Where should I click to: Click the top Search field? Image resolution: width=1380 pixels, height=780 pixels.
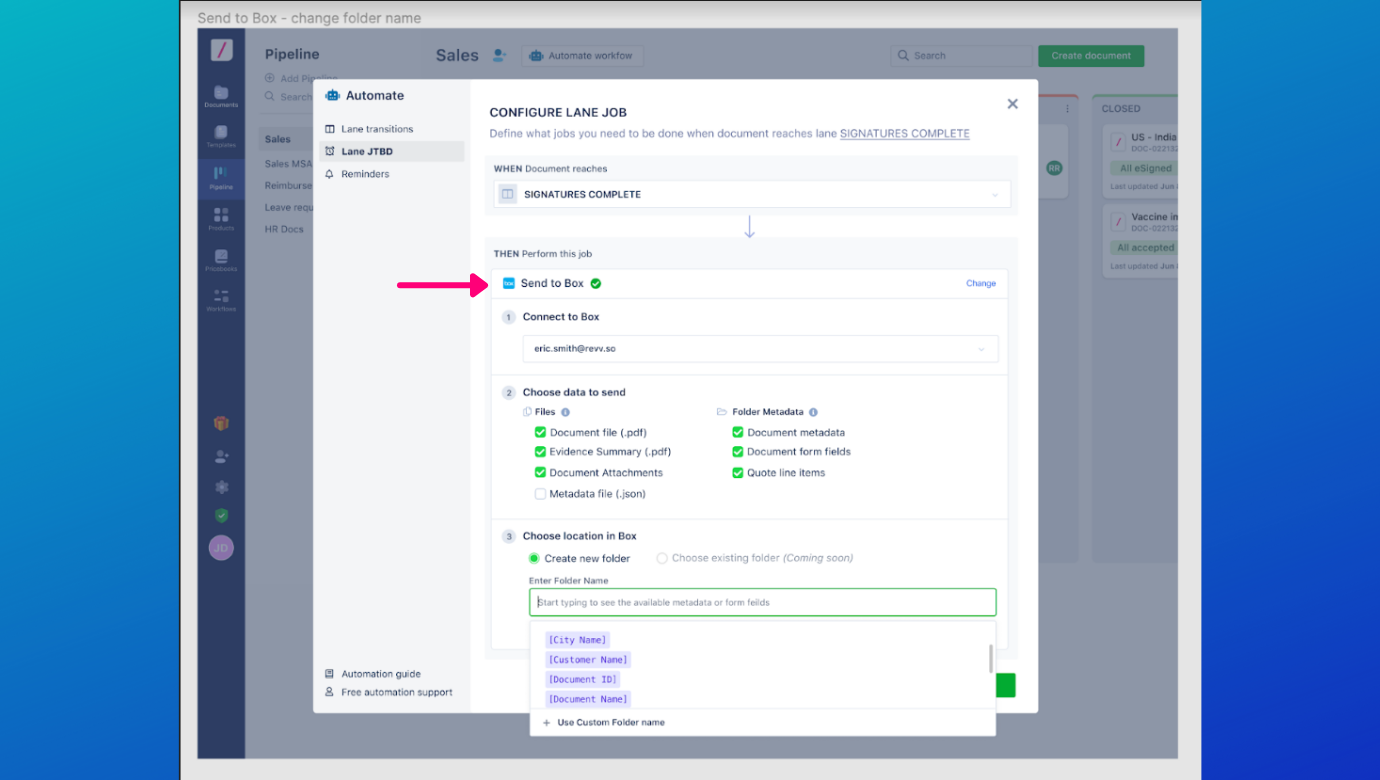[x=962, y=56]
